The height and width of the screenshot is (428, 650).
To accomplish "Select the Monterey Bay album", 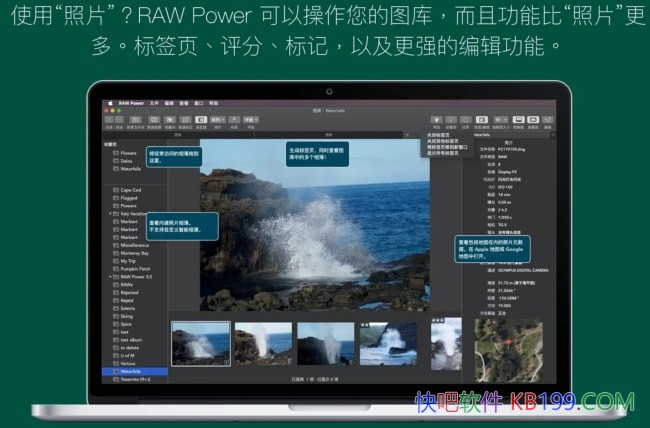I will 132,254.
